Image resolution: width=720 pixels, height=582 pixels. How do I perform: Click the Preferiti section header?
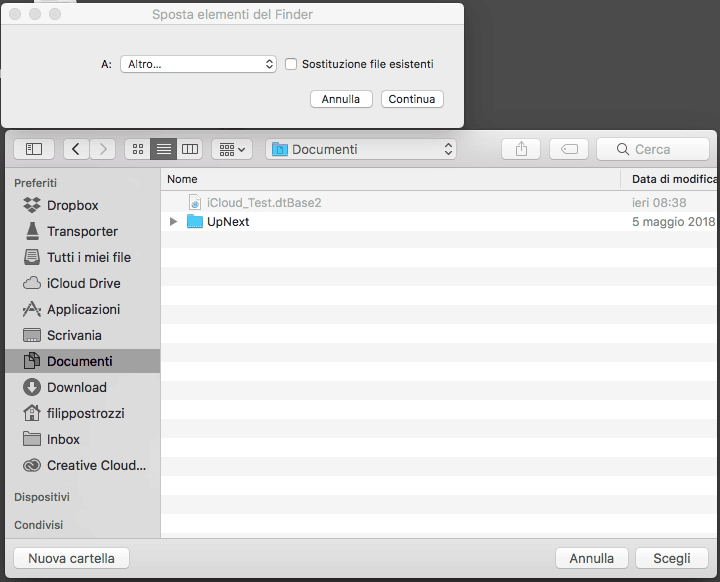point(35,183)
